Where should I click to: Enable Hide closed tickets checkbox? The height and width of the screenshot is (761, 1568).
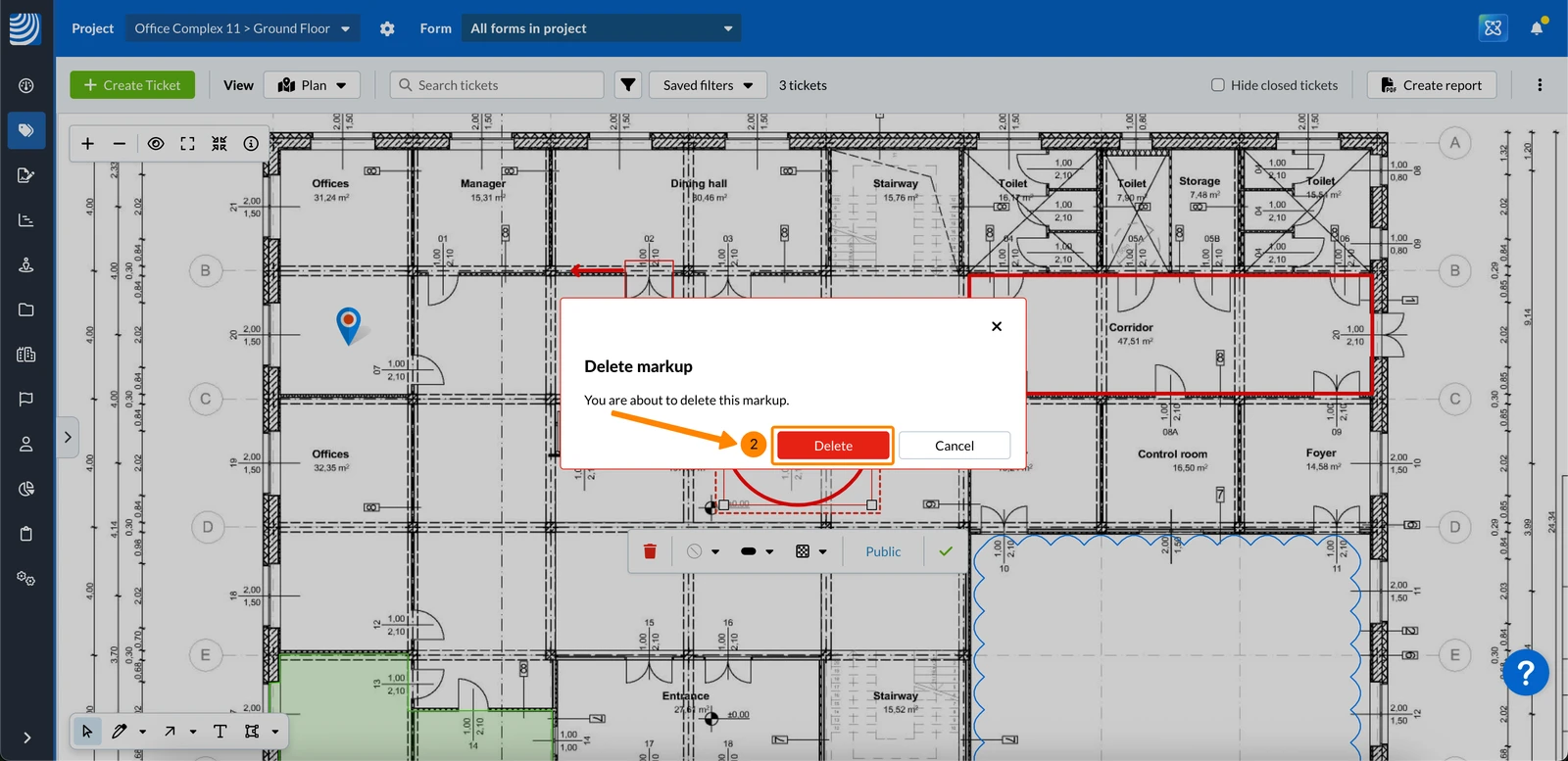(x=1218, y=85)
